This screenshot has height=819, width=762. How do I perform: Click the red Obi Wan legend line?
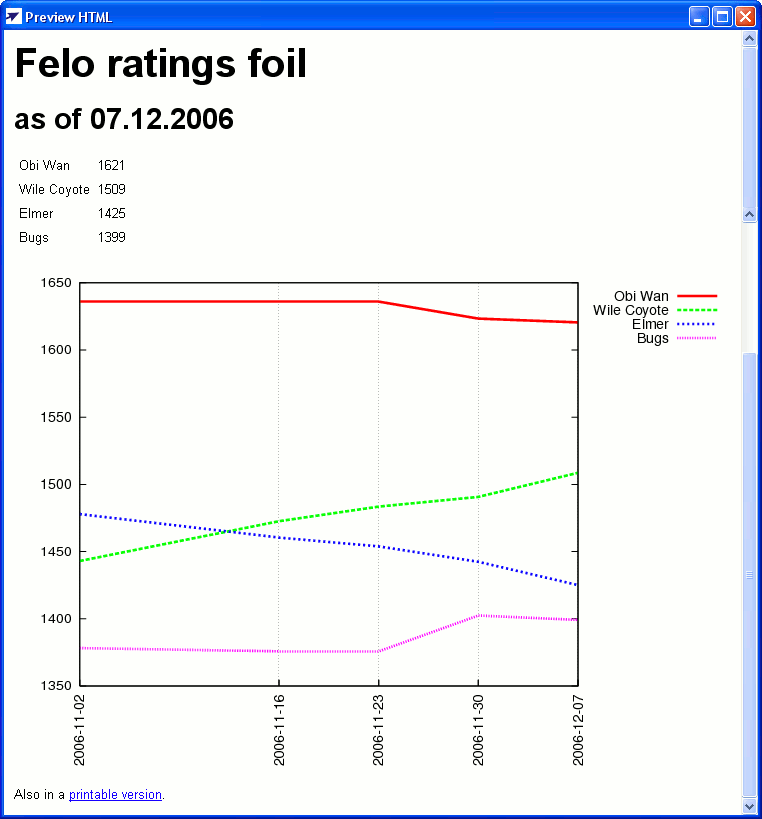[697, 296]
